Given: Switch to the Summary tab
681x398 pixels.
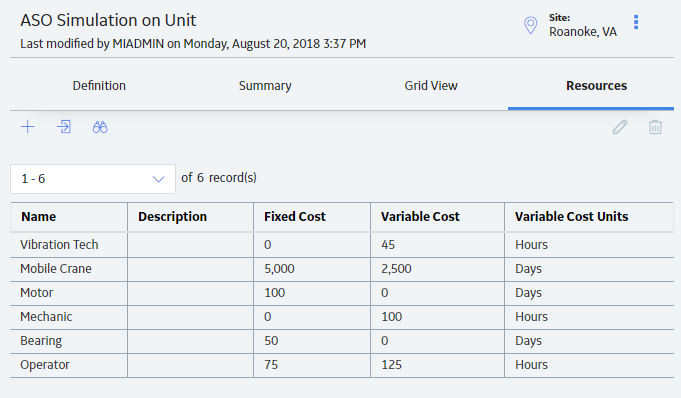Looking at the screenshot, I should [265, 86].
